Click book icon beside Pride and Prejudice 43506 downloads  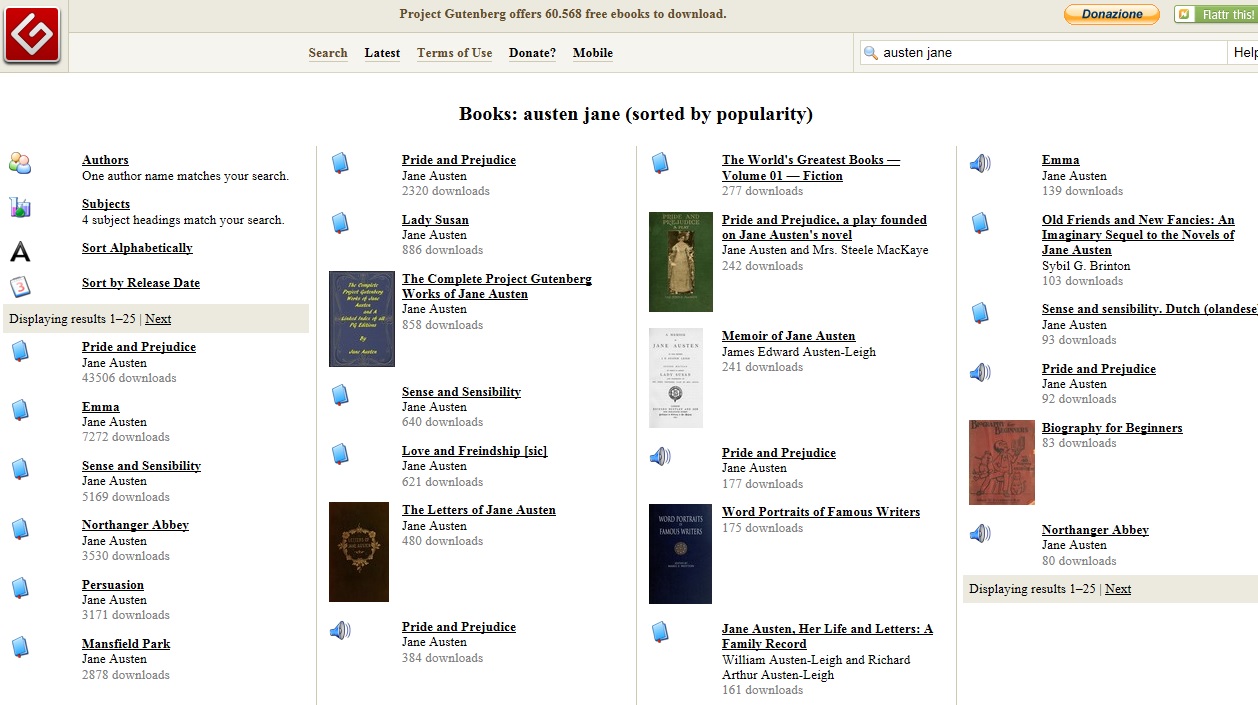tap(20, 351)
